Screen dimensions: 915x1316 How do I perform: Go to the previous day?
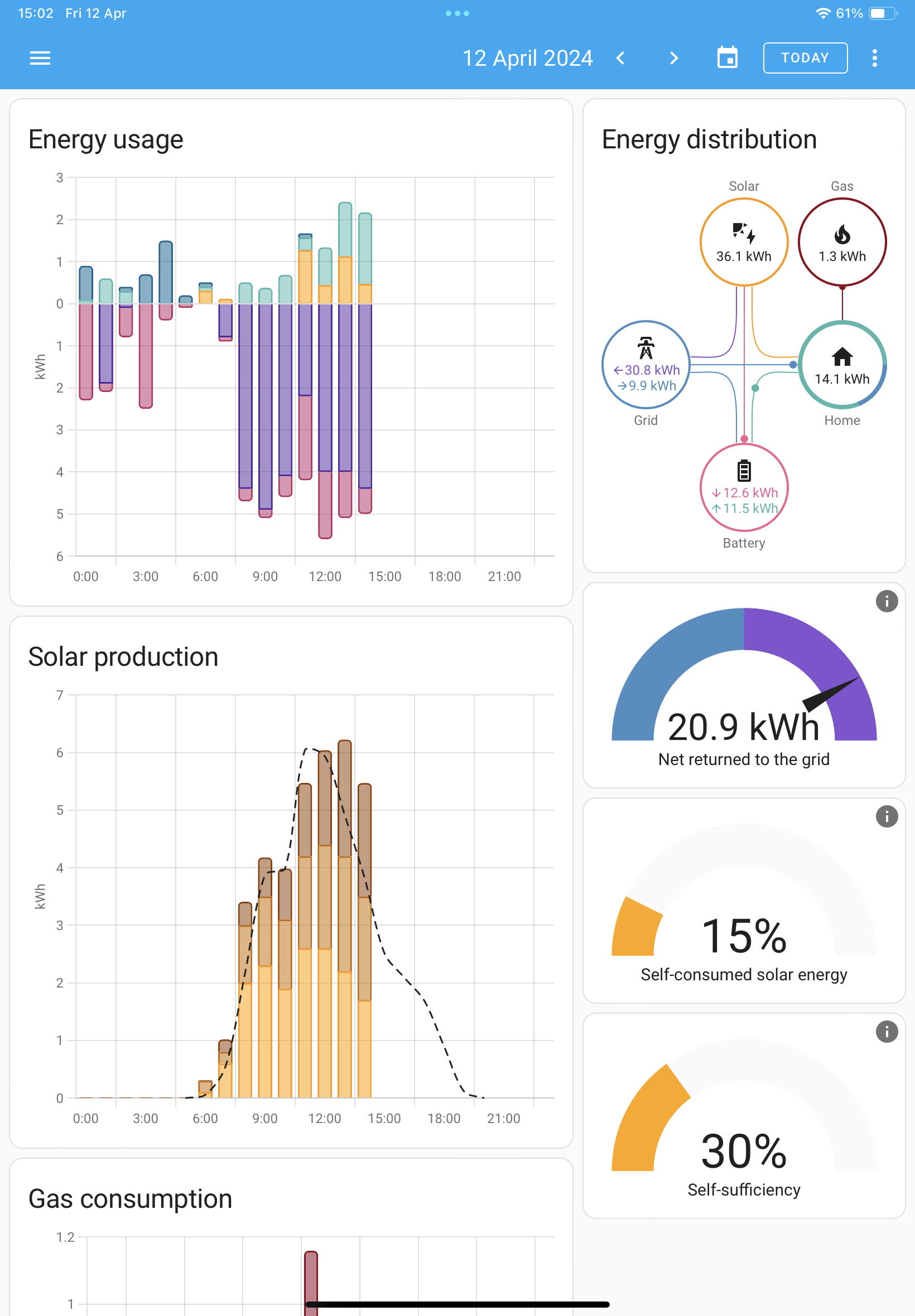tap(620, 58)
